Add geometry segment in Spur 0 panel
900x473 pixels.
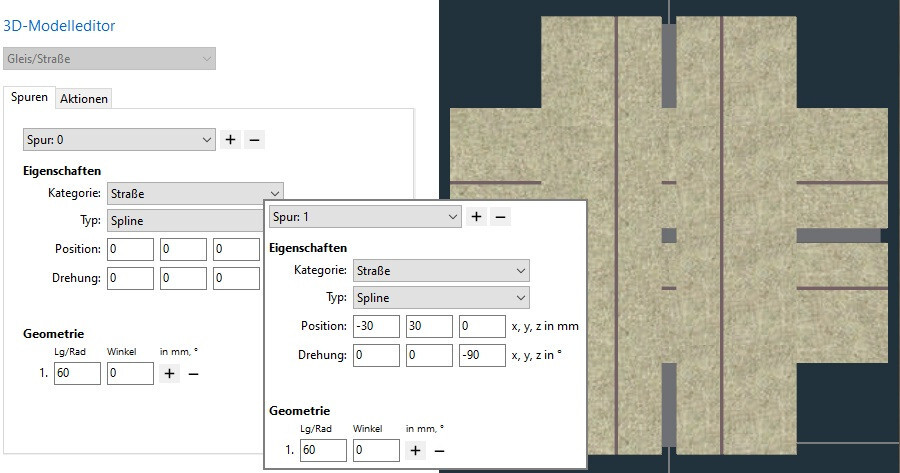tap(169, 374)
